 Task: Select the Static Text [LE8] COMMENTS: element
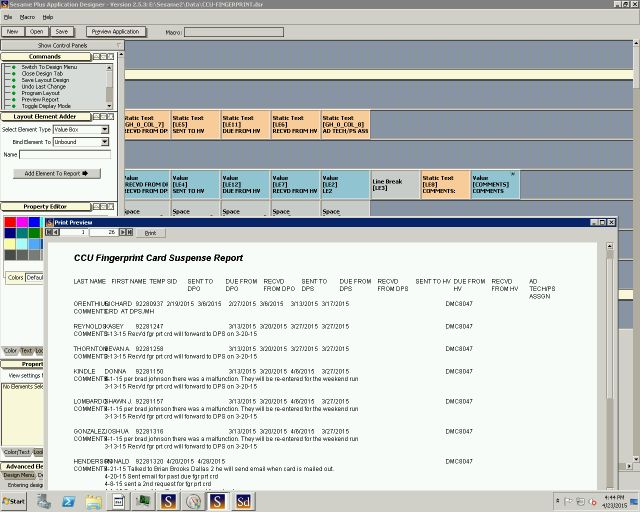click(445, 185)
